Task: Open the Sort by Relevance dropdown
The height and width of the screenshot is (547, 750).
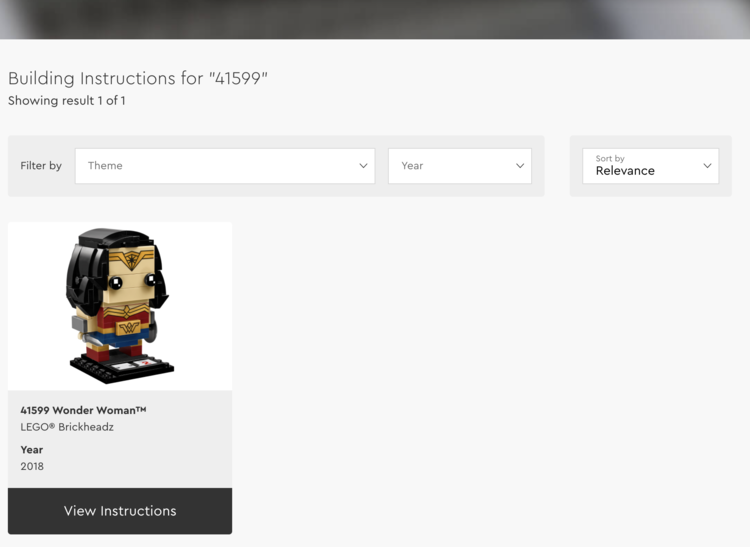Action: (x=651, y=166)
